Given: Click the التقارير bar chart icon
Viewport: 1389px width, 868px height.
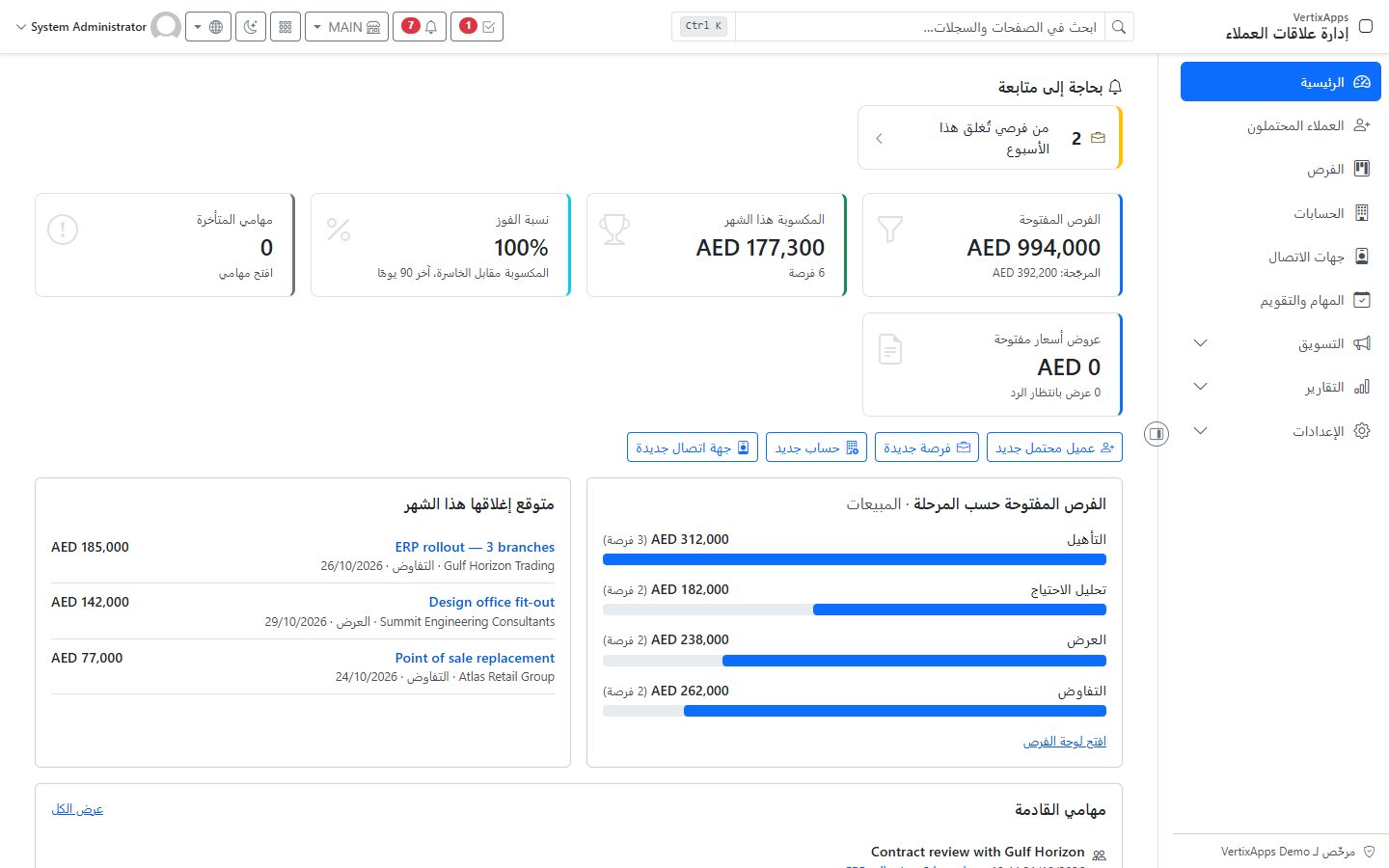Looking at the screenshot, I should click(1362, 387).
